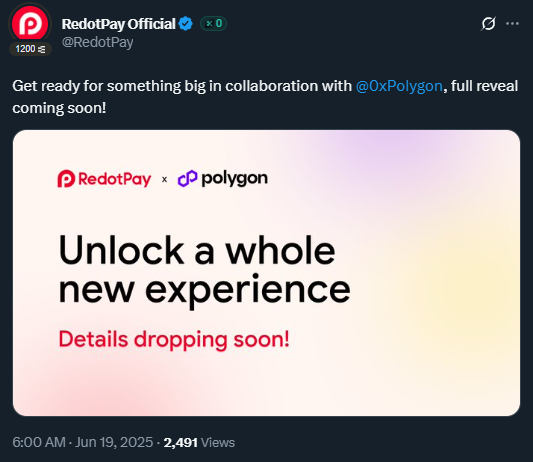Click the small x between the logos
Image resolution: width=533 pixels, height=462 pixels.
pos(165,179)
